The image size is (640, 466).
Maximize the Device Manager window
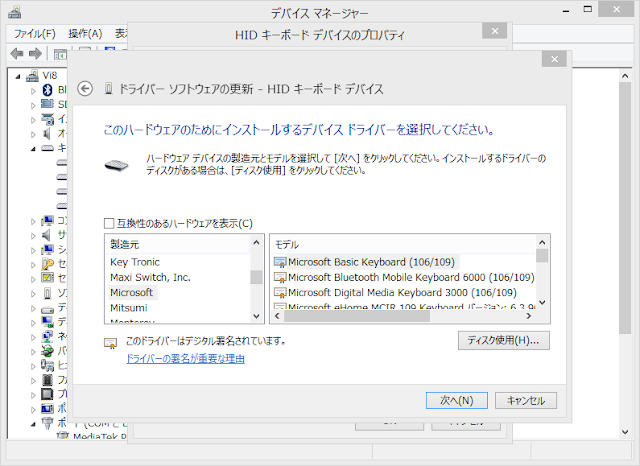588,9
